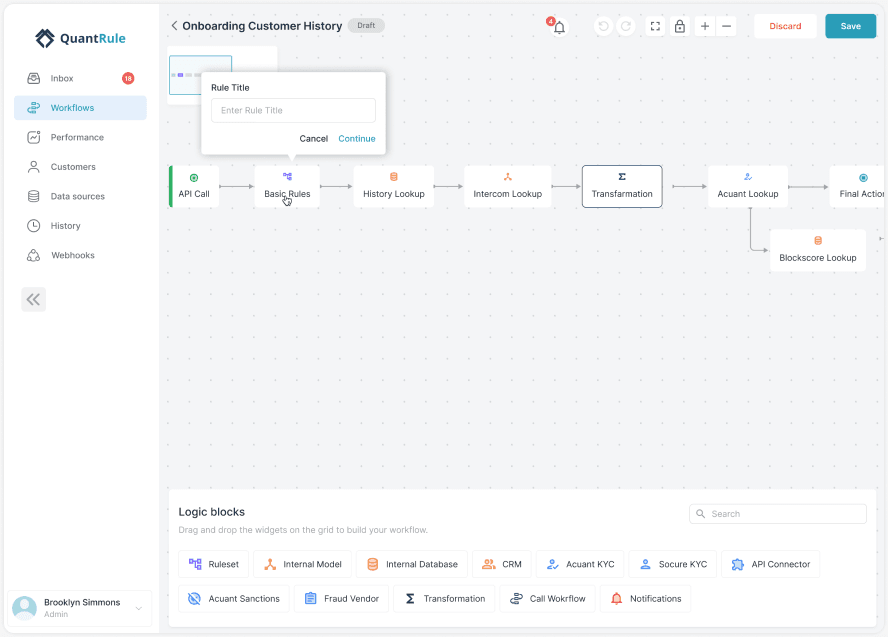Collapse the sidebar with double-chevron button

tap(33, 300)
